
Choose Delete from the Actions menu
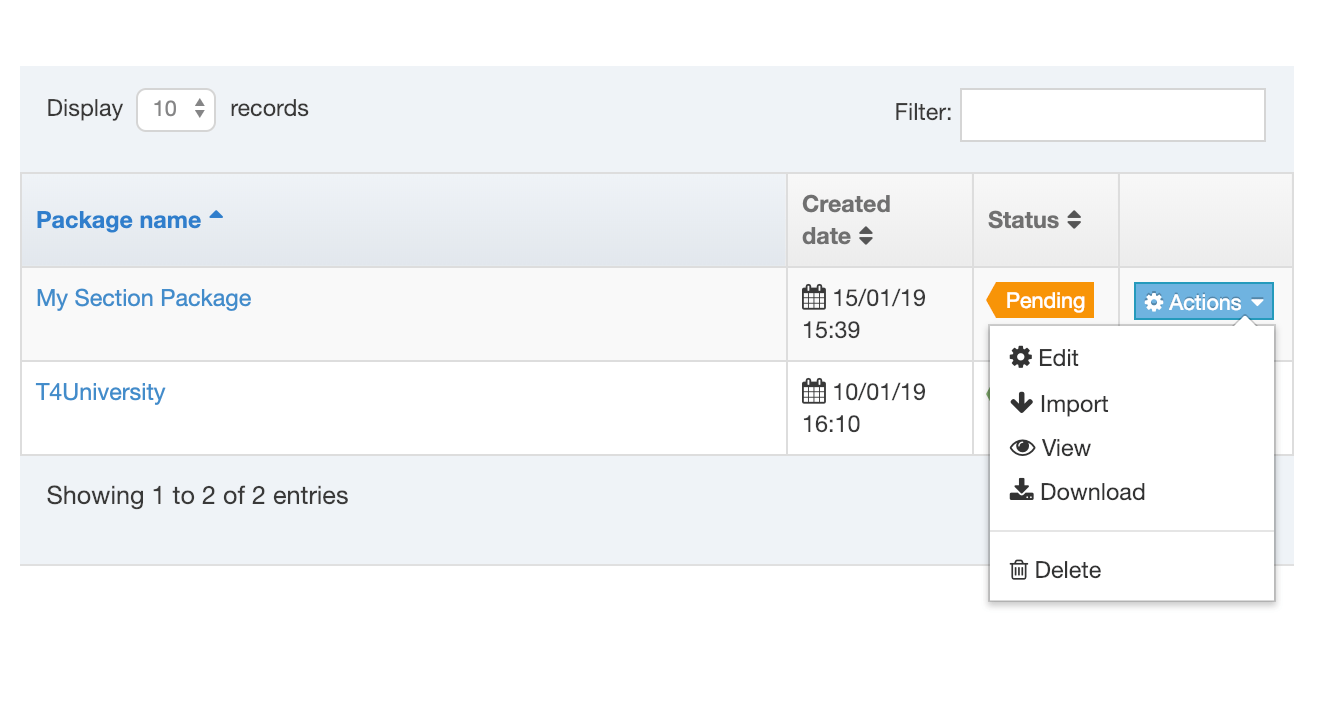pyautogui.click(x=1067, y=570)
